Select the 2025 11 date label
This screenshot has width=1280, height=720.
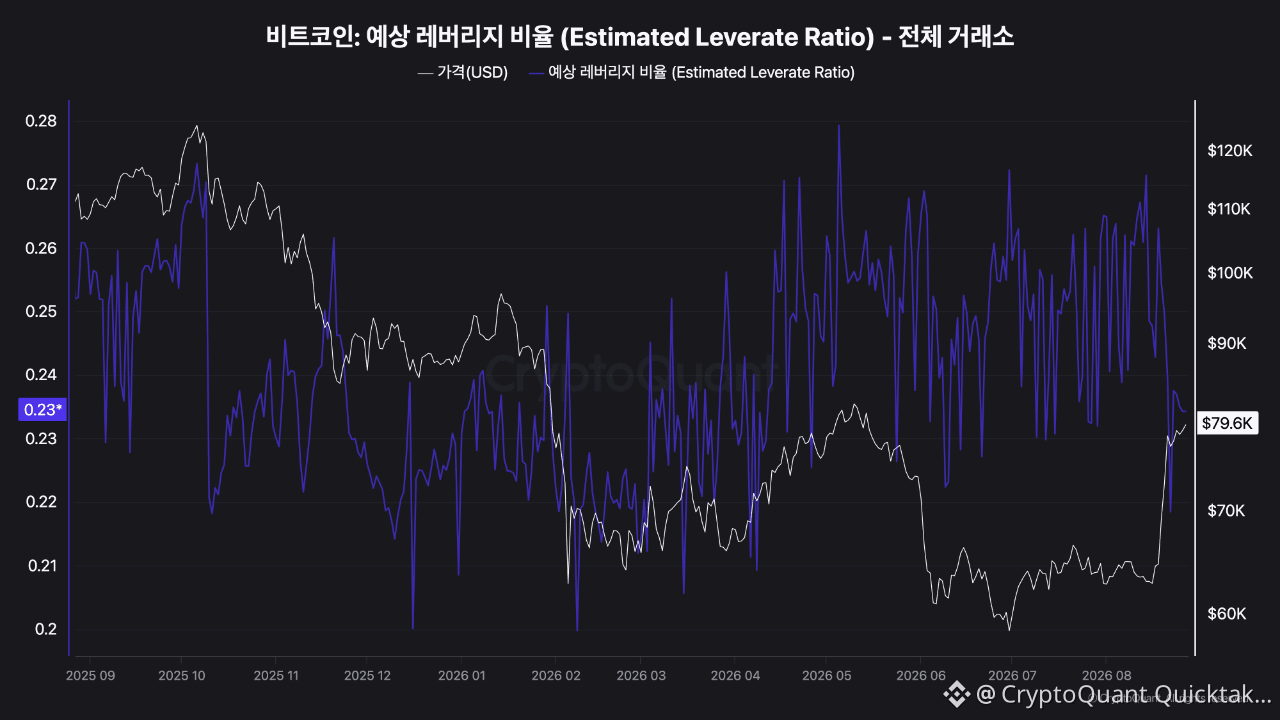[x=275, y=676]
